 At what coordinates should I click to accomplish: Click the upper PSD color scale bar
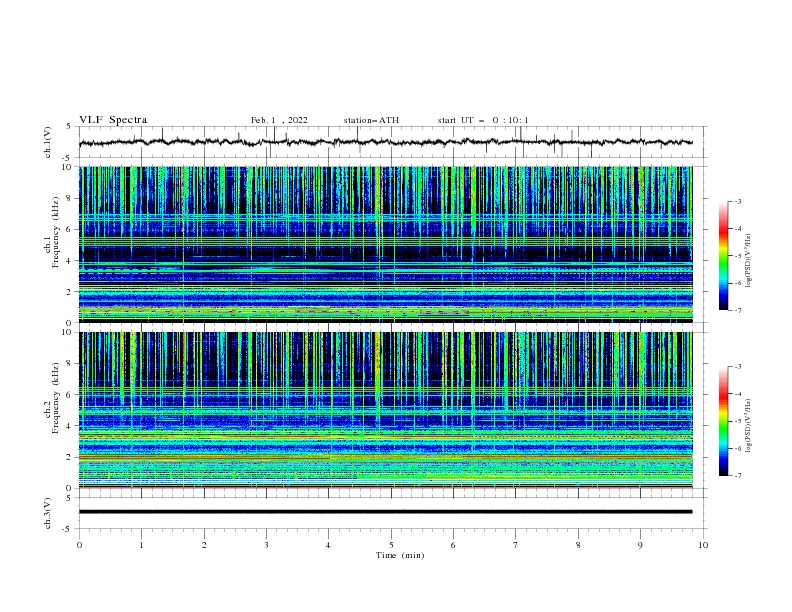(723, 256)
